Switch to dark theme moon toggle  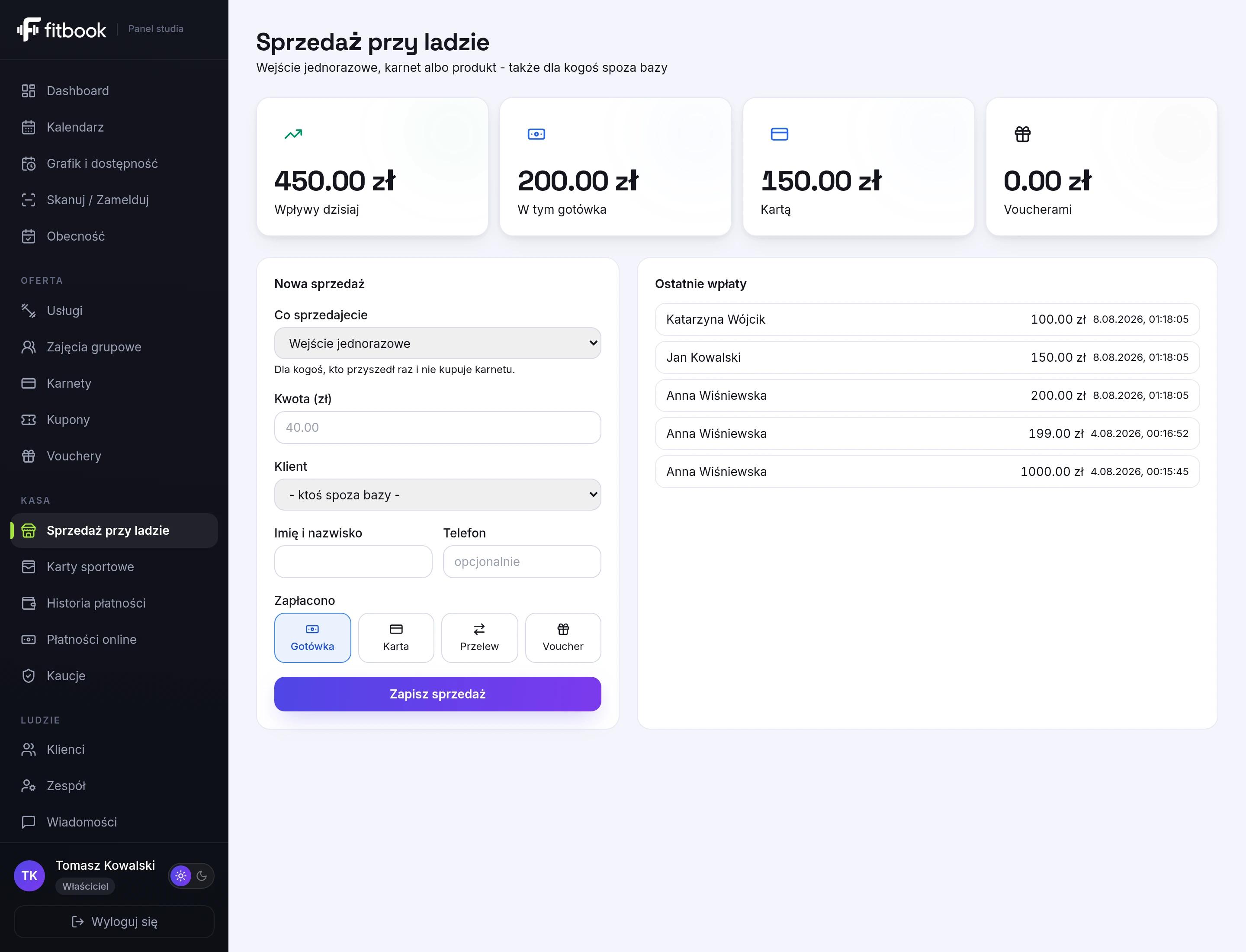pos(202,875)
